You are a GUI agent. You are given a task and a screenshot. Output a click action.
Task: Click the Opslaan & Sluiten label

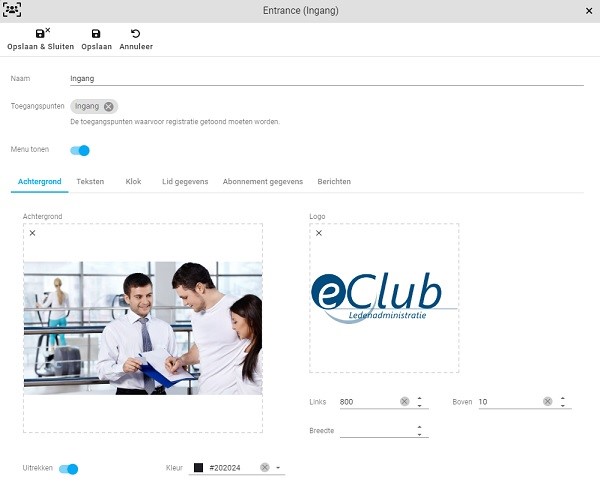[x=41, y=47]
